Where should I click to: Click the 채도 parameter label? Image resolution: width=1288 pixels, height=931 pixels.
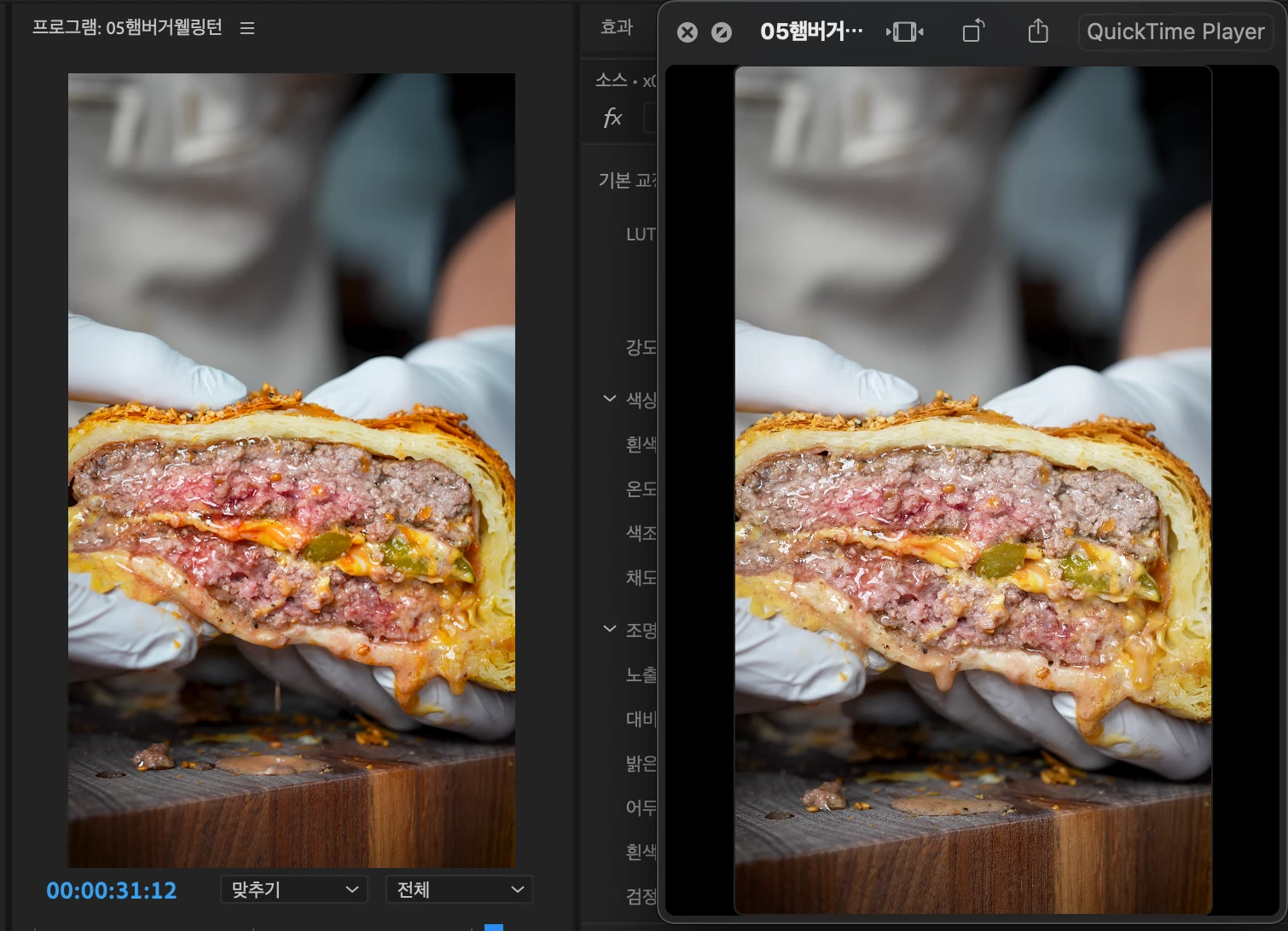[641, 577]
